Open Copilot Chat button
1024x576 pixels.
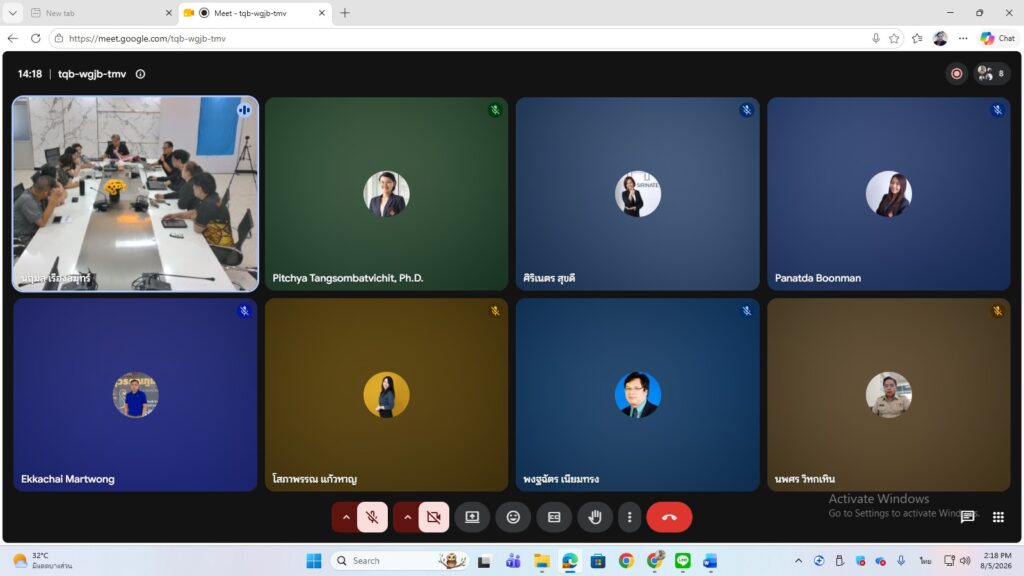tap(998, 39)
